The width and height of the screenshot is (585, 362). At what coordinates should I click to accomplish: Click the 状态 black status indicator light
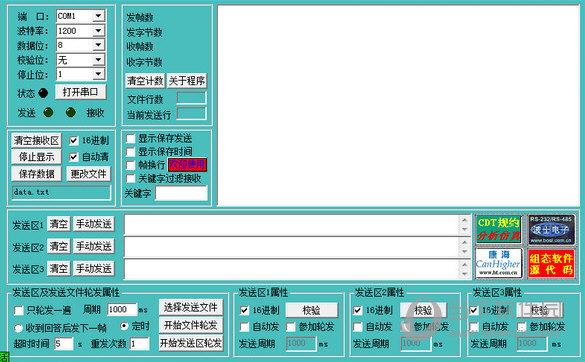[43, 93]
